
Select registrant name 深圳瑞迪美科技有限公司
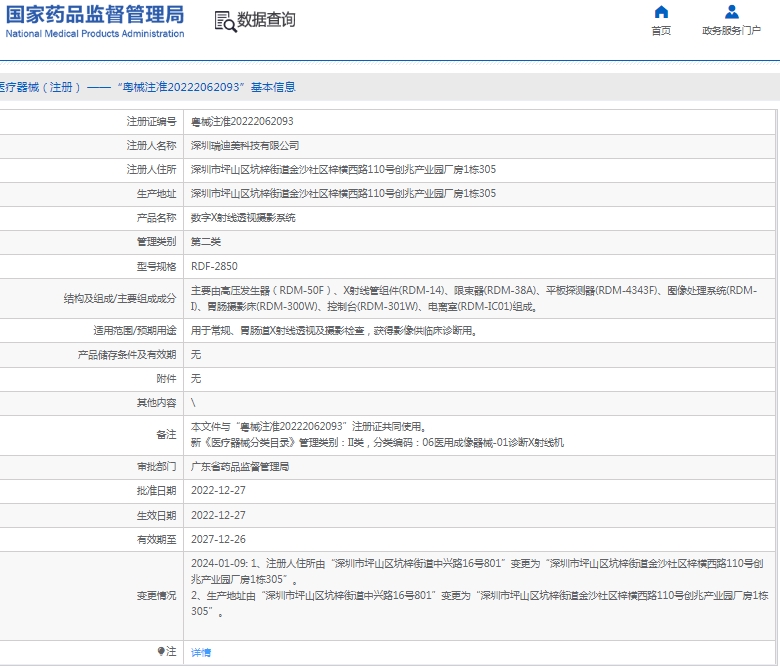point(245,145)
